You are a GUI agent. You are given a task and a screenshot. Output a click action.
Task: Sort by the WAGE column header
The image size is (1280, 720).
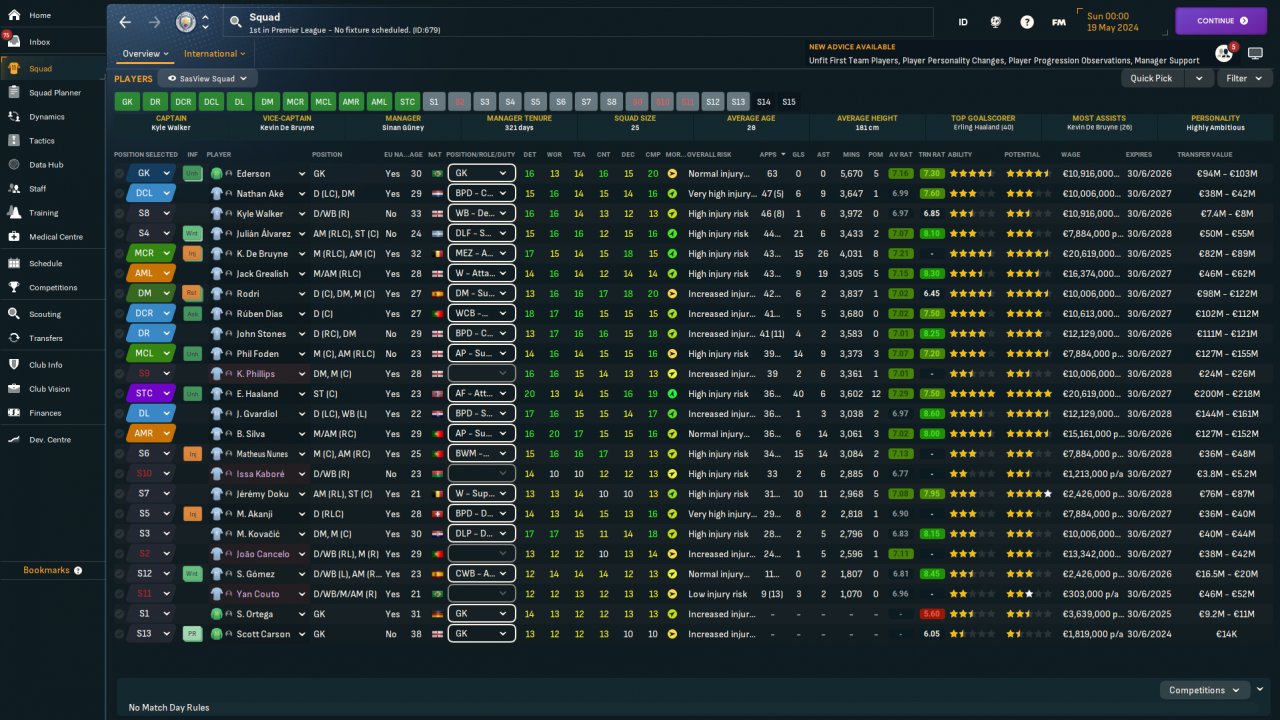coord(1070,155)
